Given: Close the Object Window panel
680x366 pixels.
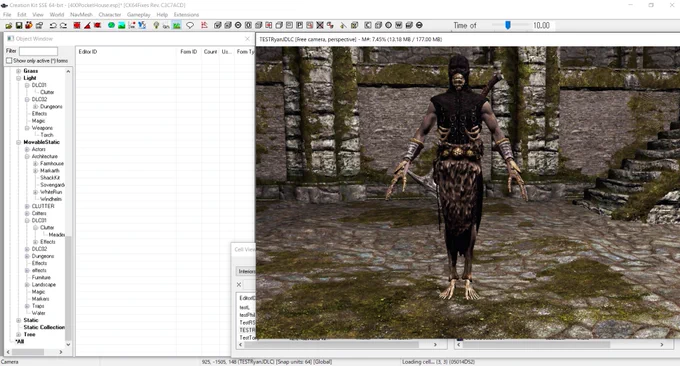Looking at the screenshot, I should pos(247,39).
